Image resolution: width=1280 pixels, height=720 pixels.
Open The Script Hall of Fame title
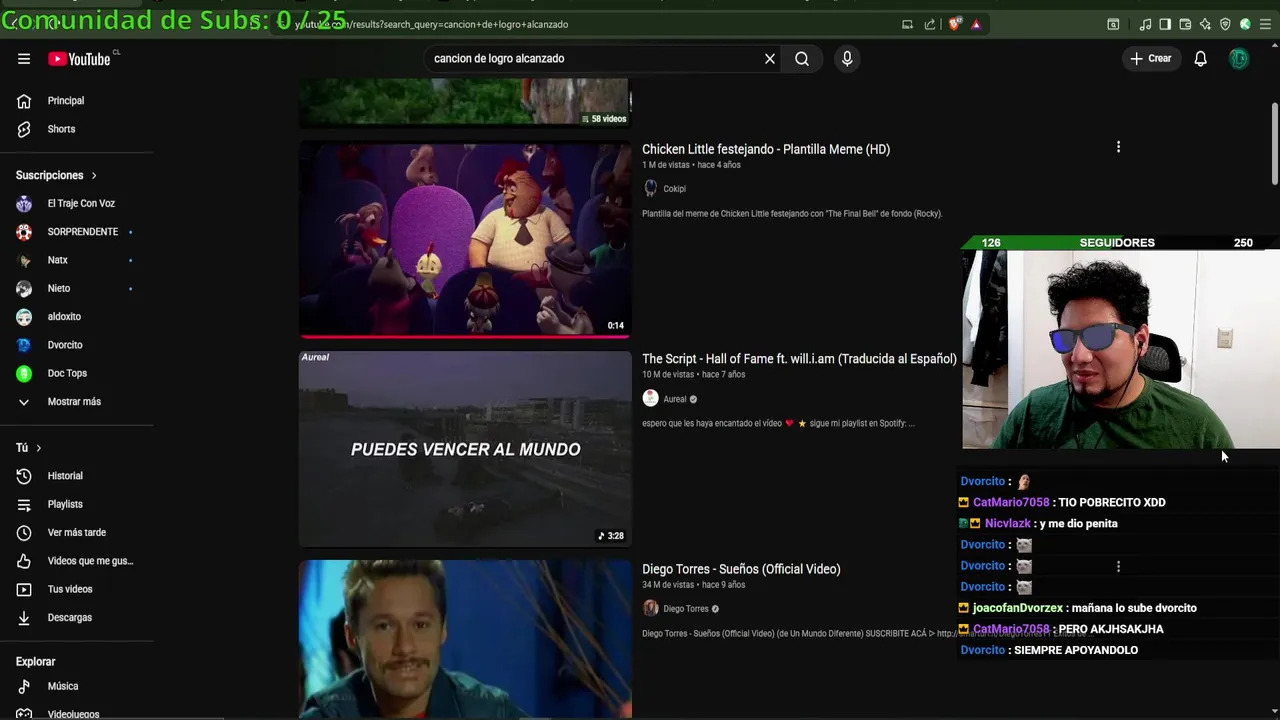[799, 359]
